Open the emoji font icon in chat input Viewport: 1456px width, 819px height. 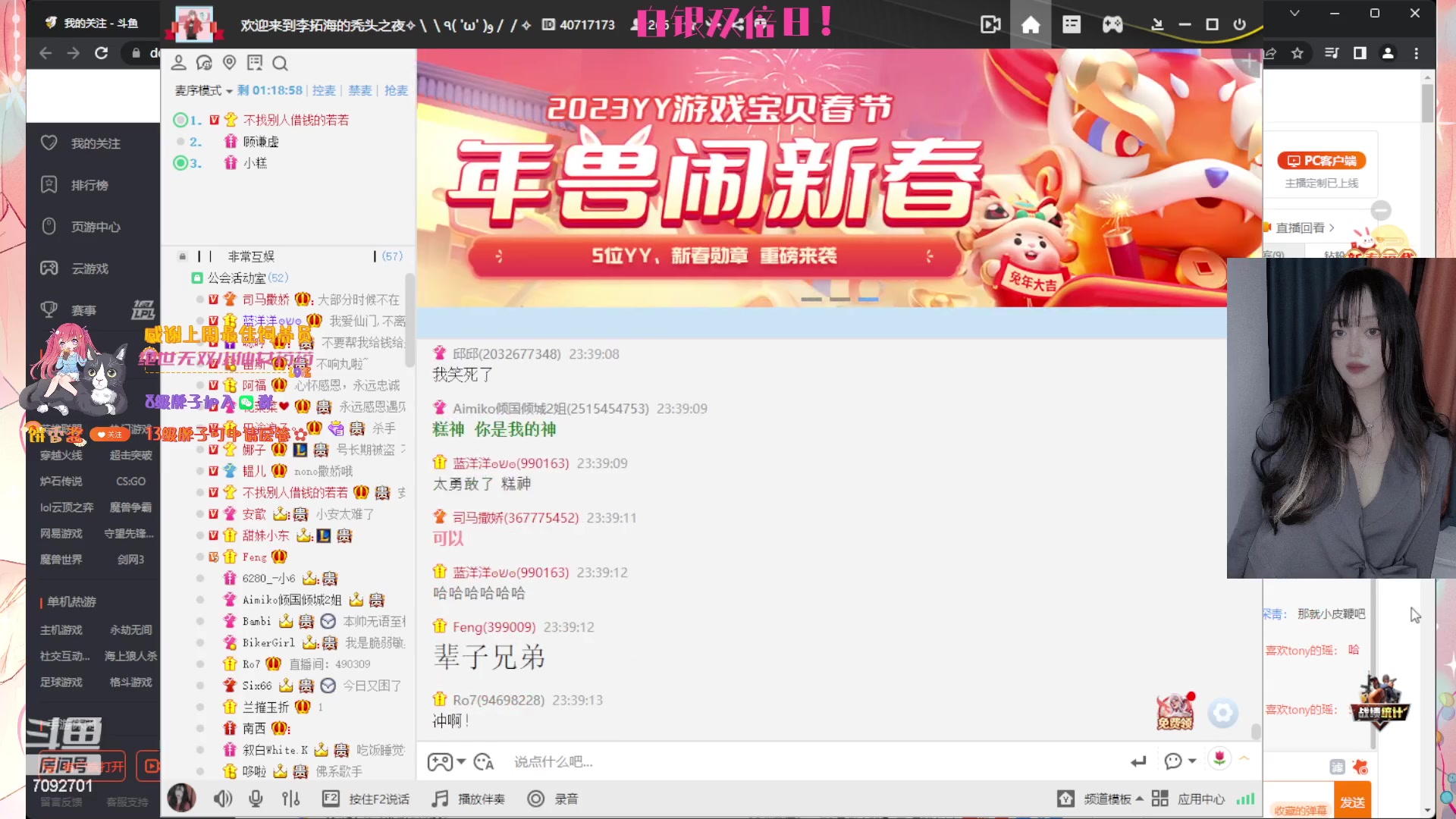click(x=484, y=761)
